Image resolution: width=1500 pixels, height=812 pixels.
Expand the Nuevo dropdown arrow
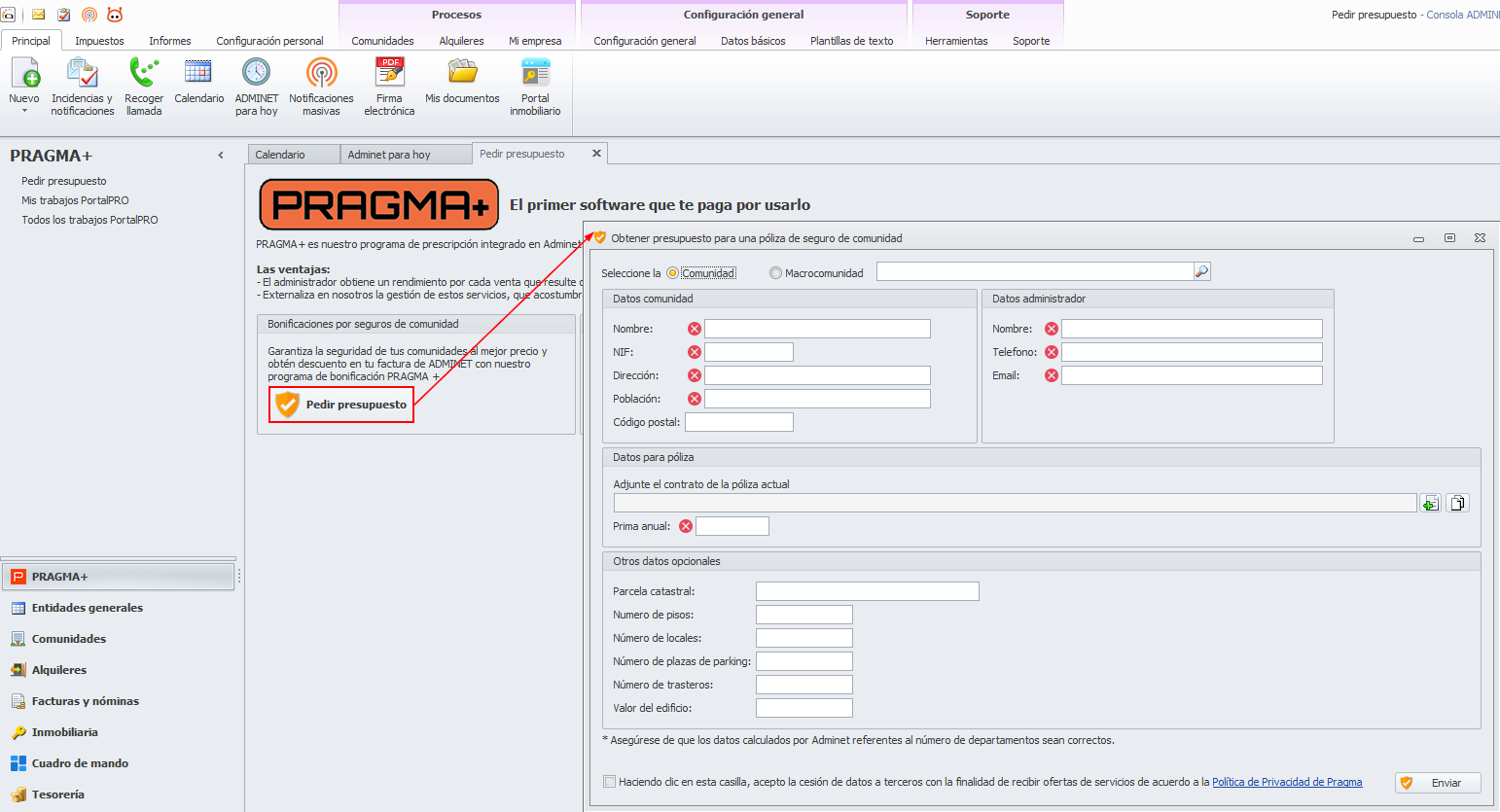[x=24, y=111]
